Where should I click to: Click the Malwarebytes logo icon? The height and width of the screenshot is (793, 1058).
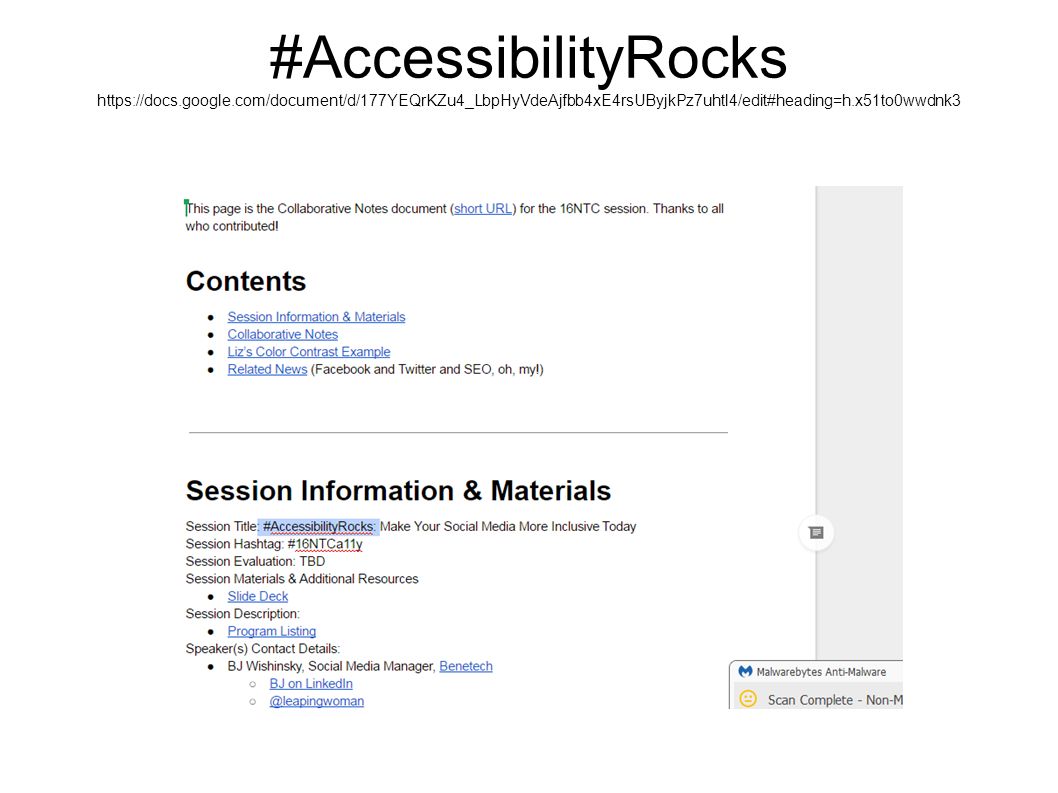tap(745, 672)
